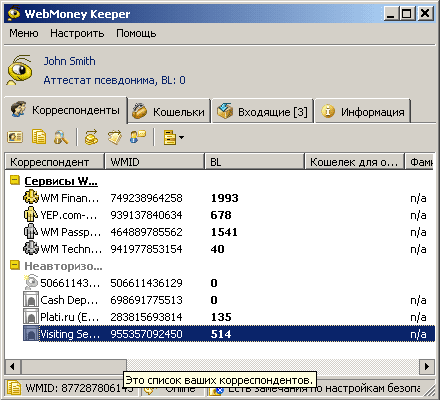Viewport: 440px width, 400px height.
Task: Select WMID 698691775513
Action: point(146,300)
